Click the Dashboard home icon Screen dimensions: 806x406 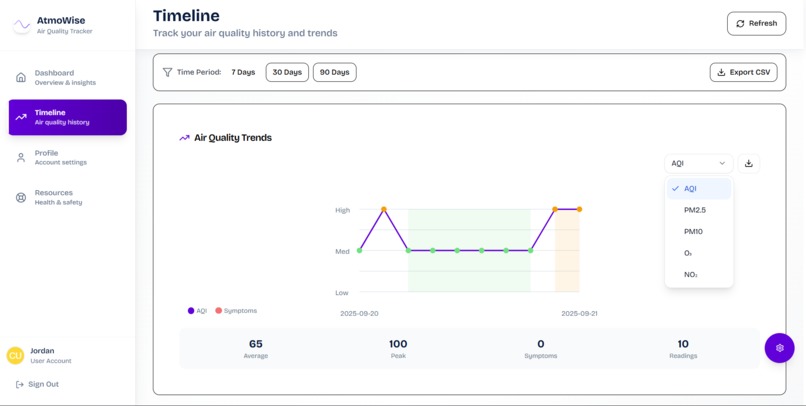coord(21,77)
